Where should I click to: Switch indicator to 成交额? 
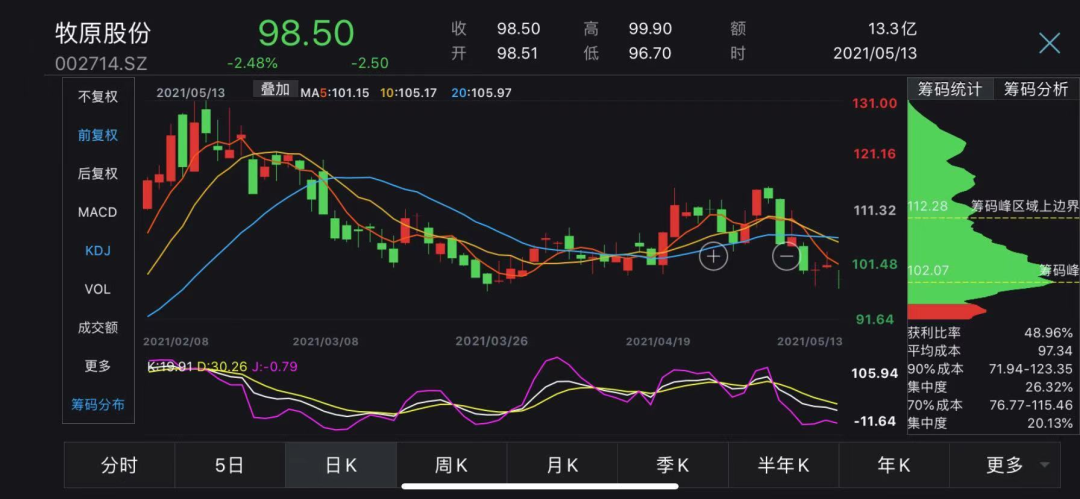pyautogui.click(x=98, y=327)
